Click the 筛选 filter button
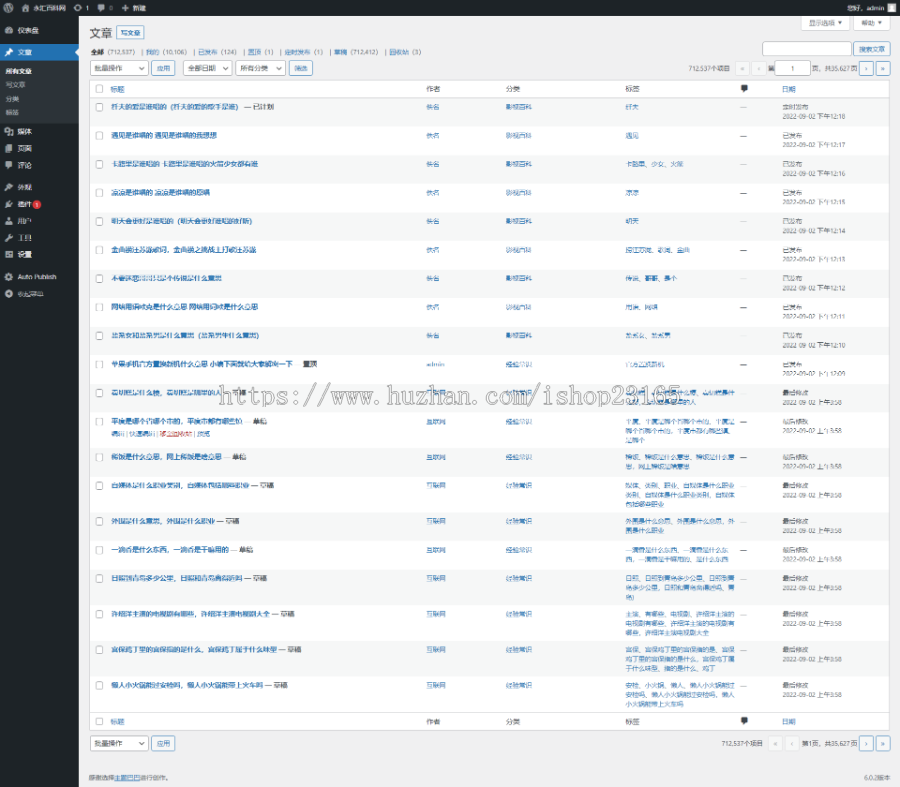 301,68
